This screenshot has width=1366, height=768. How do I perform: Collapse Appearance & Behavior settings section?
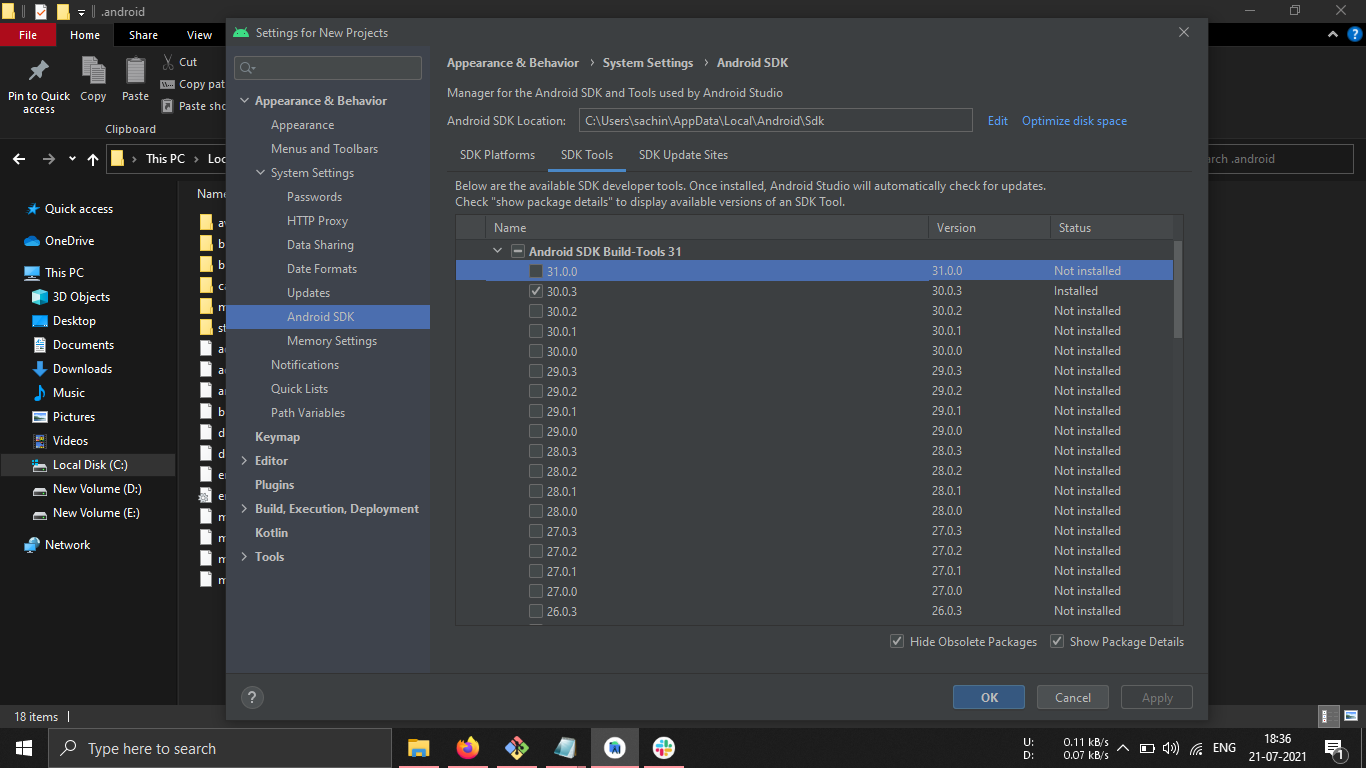245,101
